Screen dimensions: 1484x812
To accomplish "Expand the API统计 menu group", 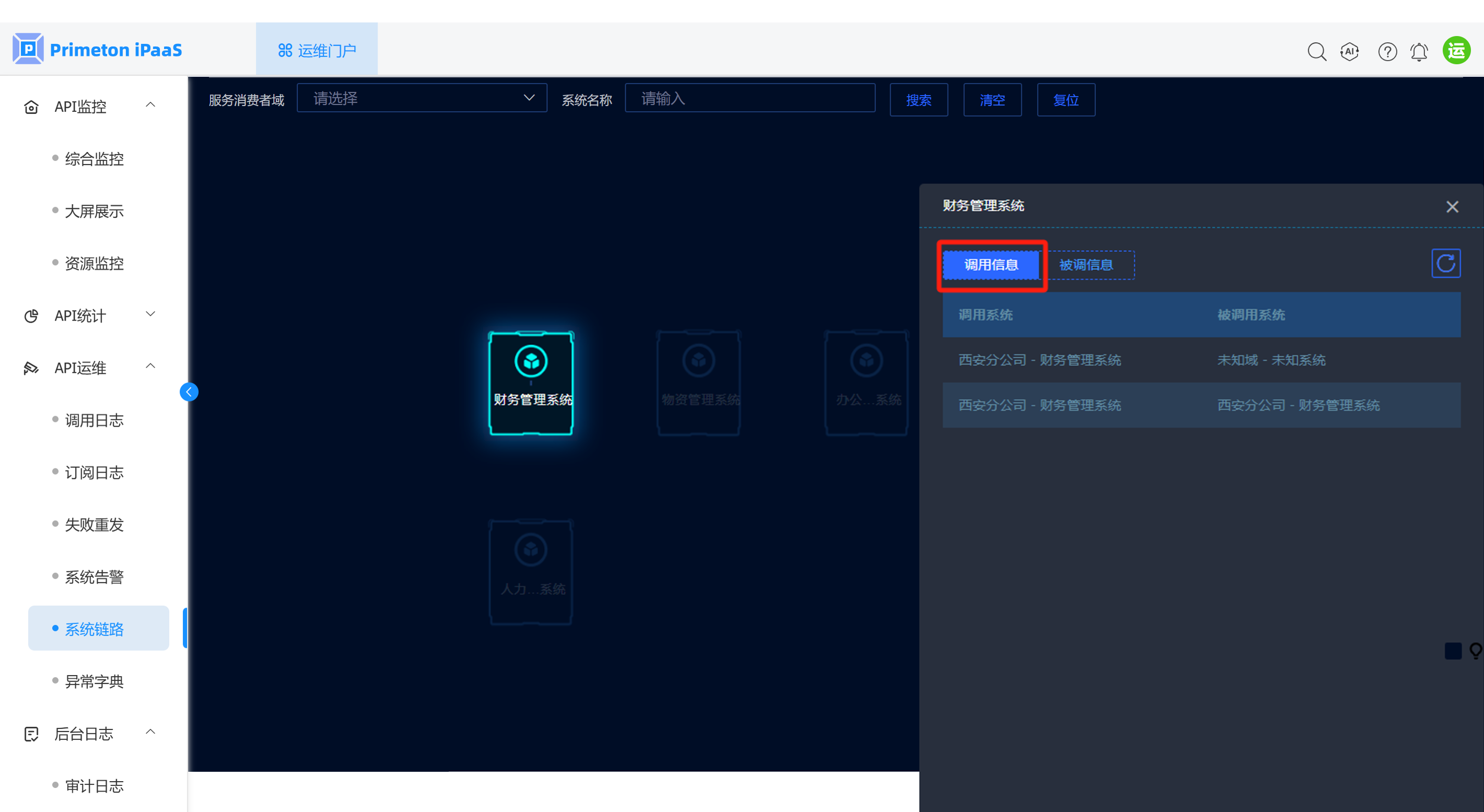I will 92,315.
